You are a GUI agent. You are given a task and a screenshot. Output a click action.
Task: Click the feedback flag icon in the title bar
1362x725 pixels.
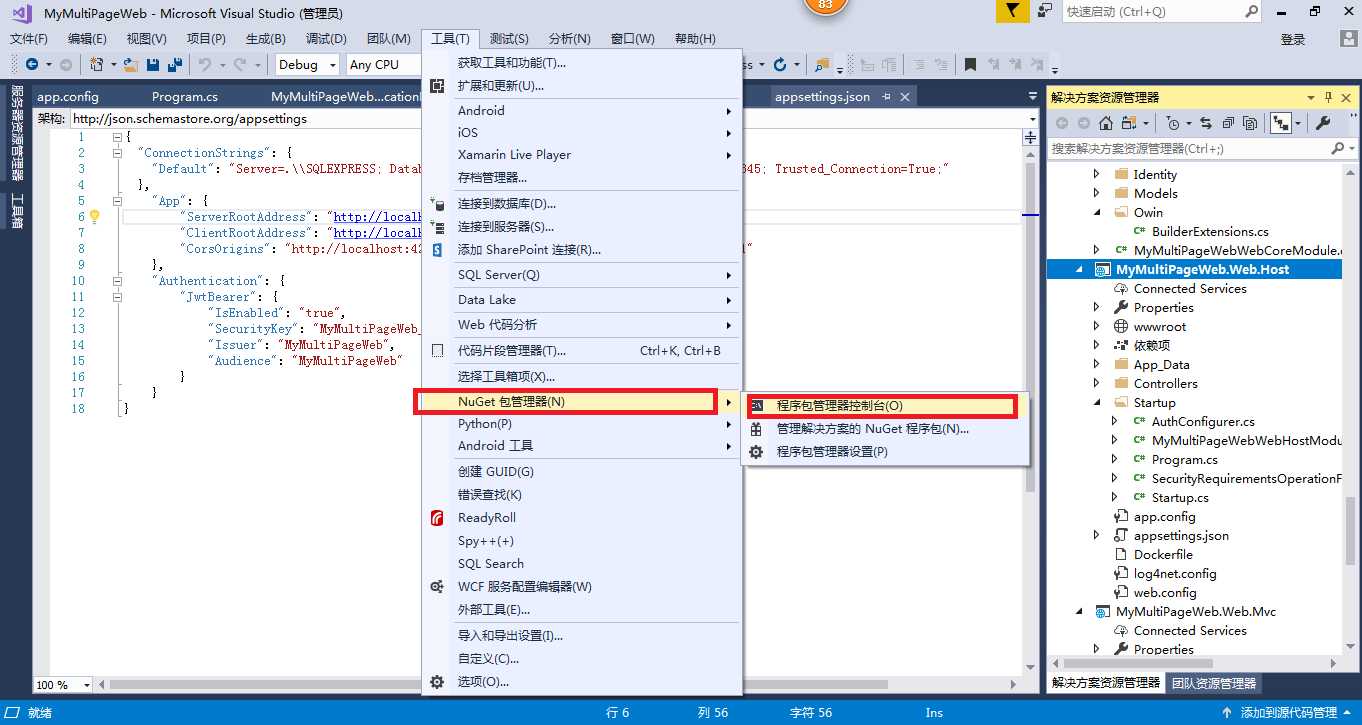(x=1013, y=11)
